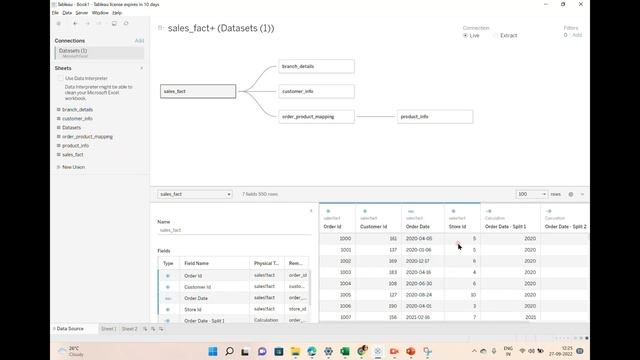Click the Datasets sheet in left list
The height and width of the screenshot is (360, 640).
[x=71, y=128]
